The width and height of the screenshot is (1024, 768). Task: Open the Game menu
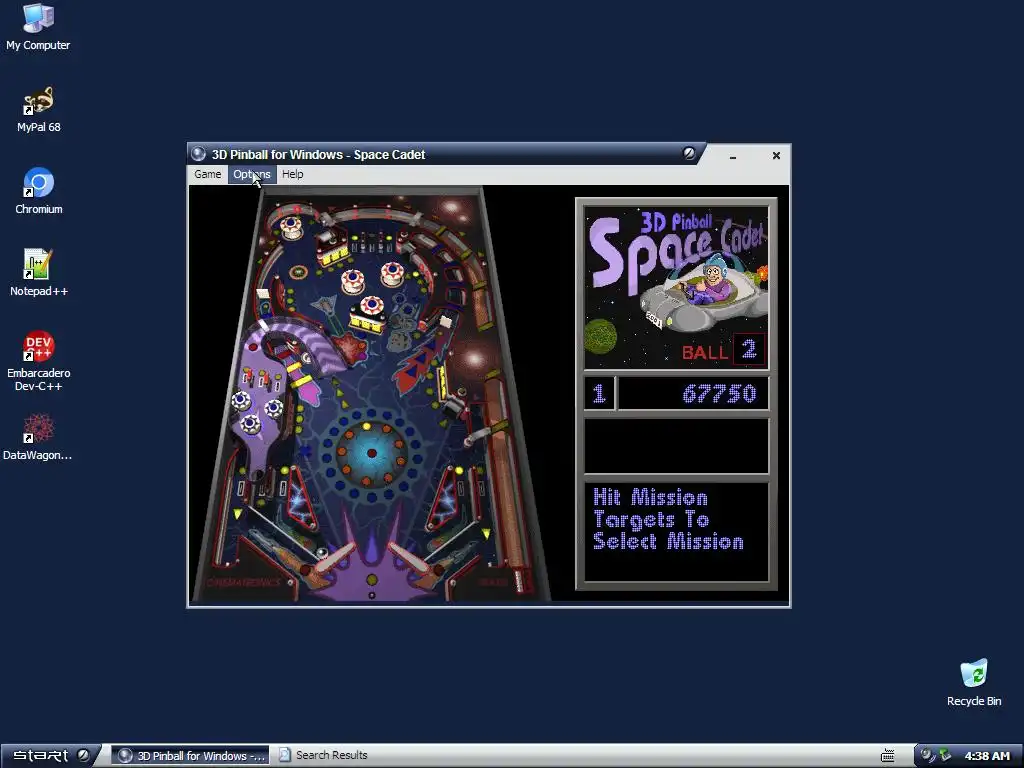click(208, 174)
